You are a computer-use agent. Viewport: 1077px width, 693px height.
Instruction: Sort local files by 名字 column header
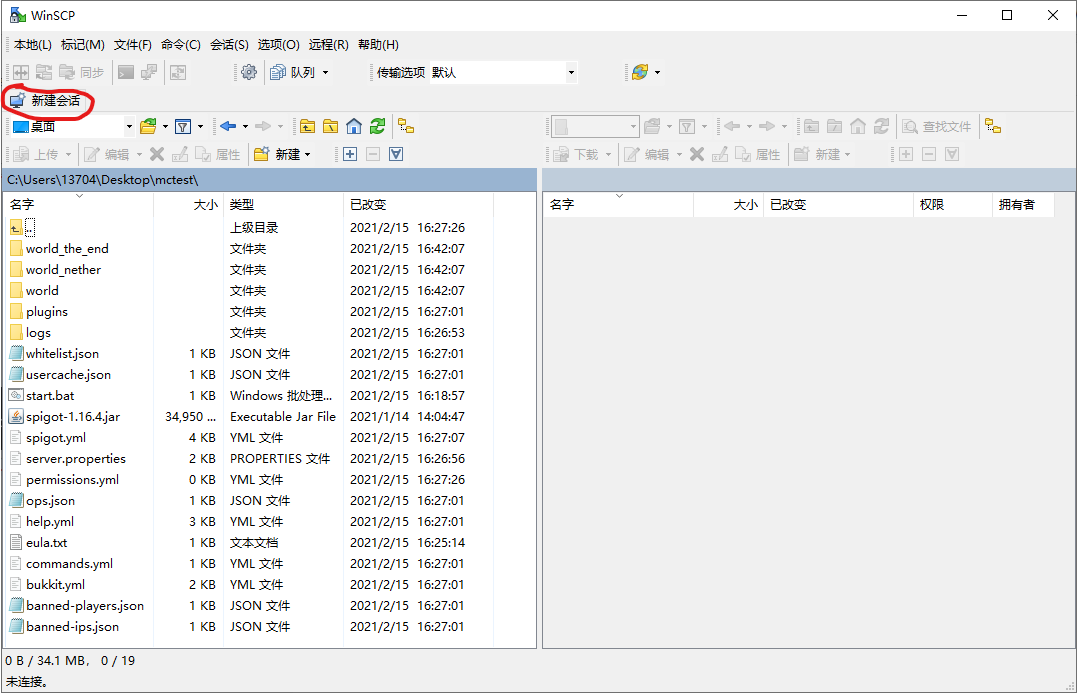pos(79,205)
